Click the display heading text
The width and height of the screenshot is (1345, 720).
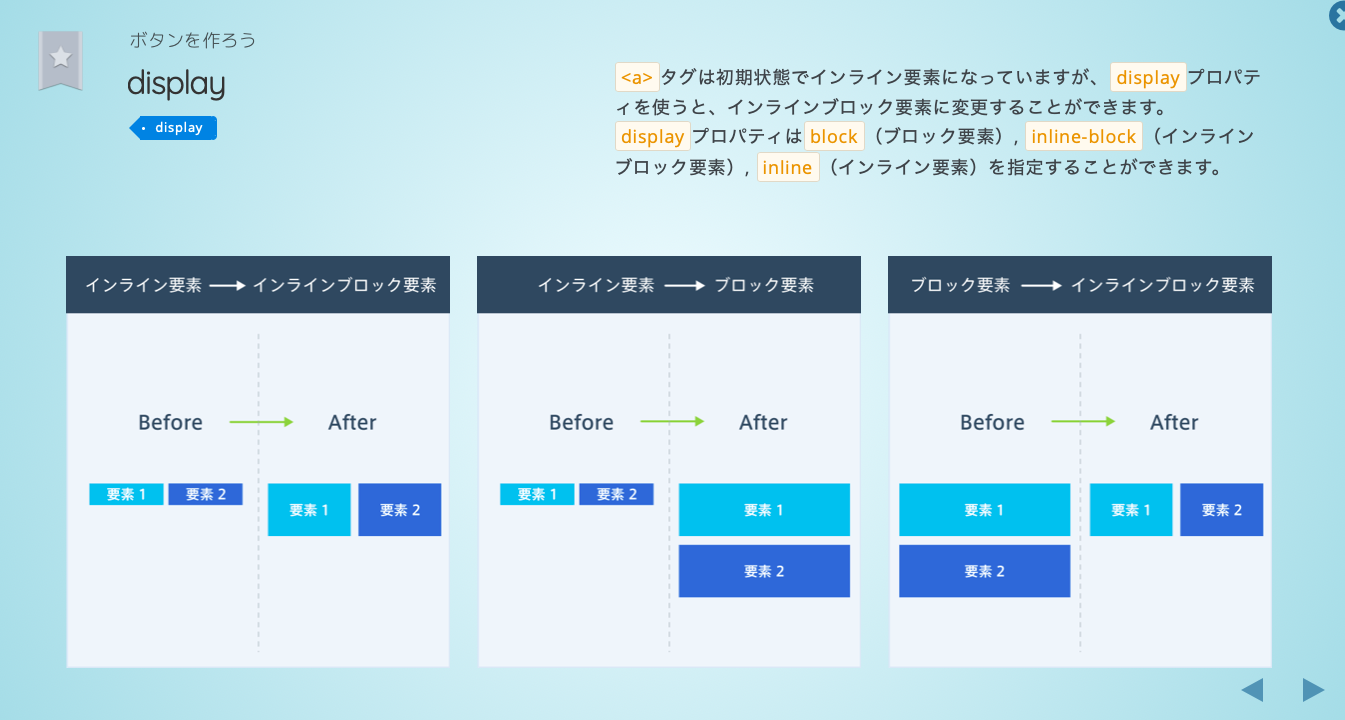pos(176,85)
